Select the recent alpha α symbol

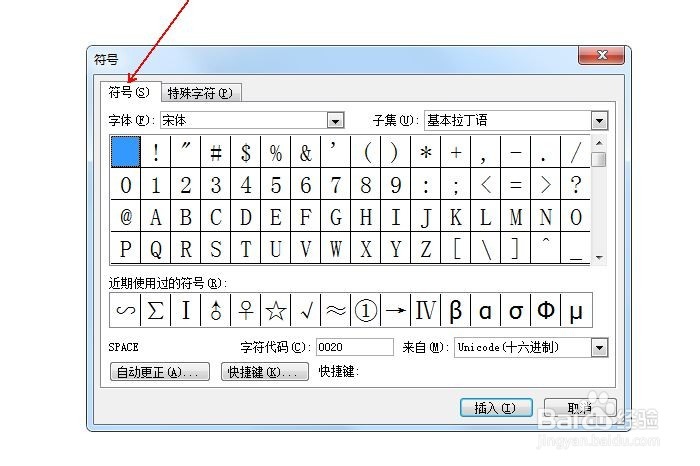pos(486,310)
